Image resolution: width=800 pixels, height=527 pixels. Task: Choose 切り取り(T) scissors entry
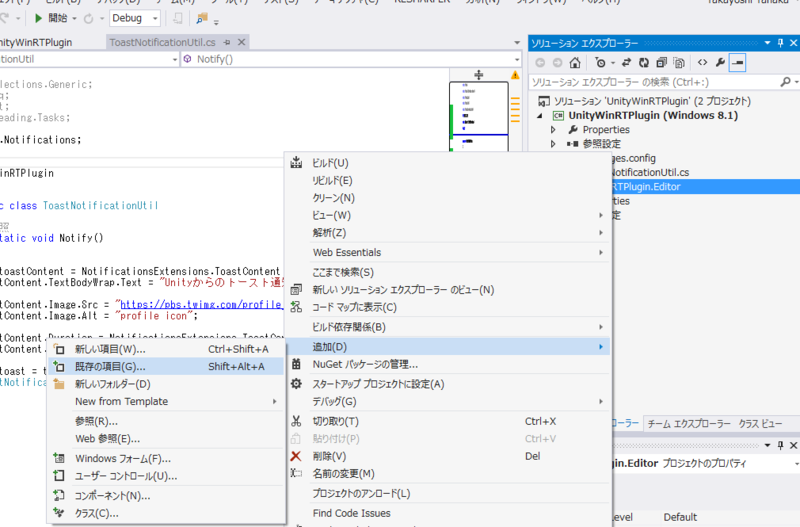[335, 421]
